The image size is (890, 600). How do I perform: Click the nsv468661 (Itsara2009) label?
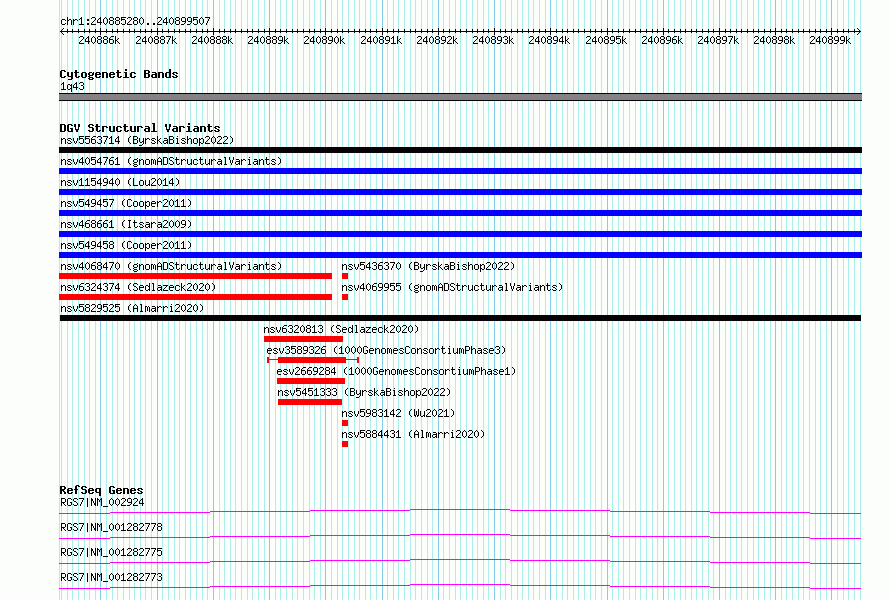(126, 224)
